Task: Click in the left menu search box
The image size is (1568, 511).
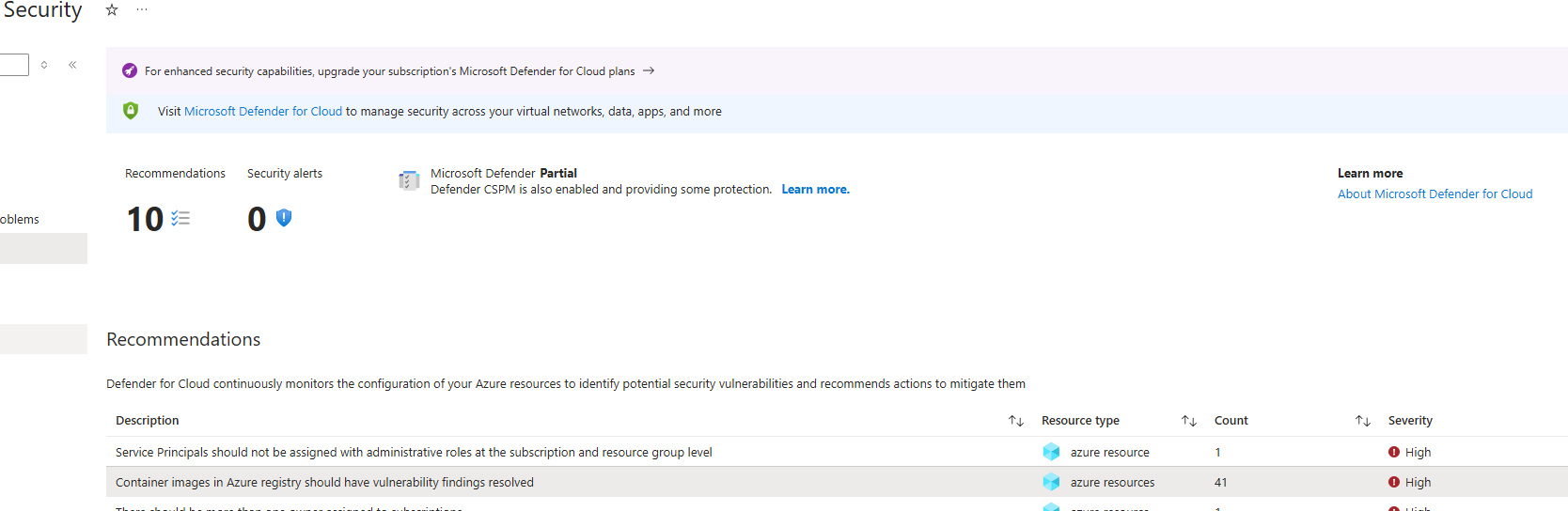Action: pyautogui.click(x=13, y=65)
